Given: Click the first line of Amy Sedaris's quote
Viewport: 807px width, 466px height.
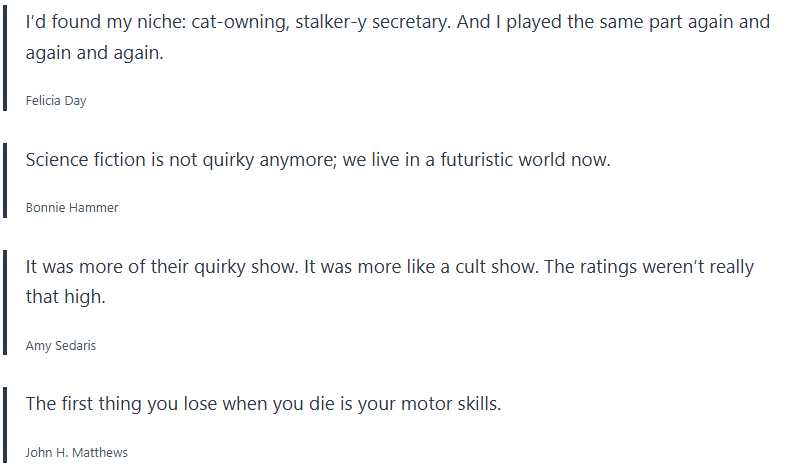Looking at the screenshot, I should [390, 267].
